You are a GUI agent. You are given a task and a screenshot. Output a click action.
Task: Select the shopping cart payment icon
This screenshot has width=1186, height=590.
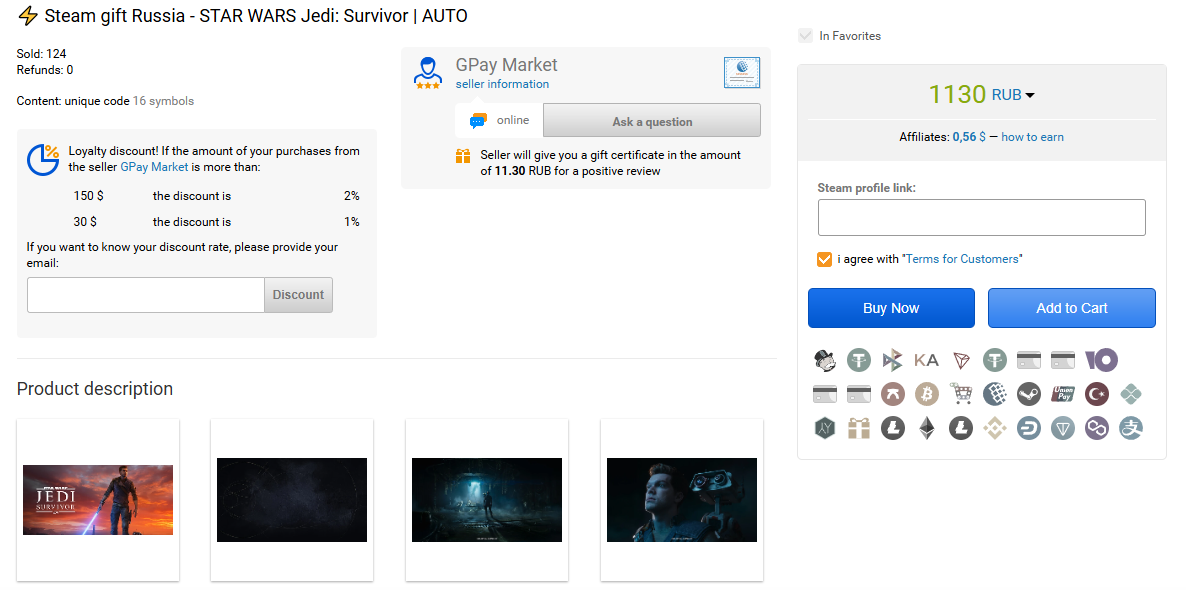(961, 394)
